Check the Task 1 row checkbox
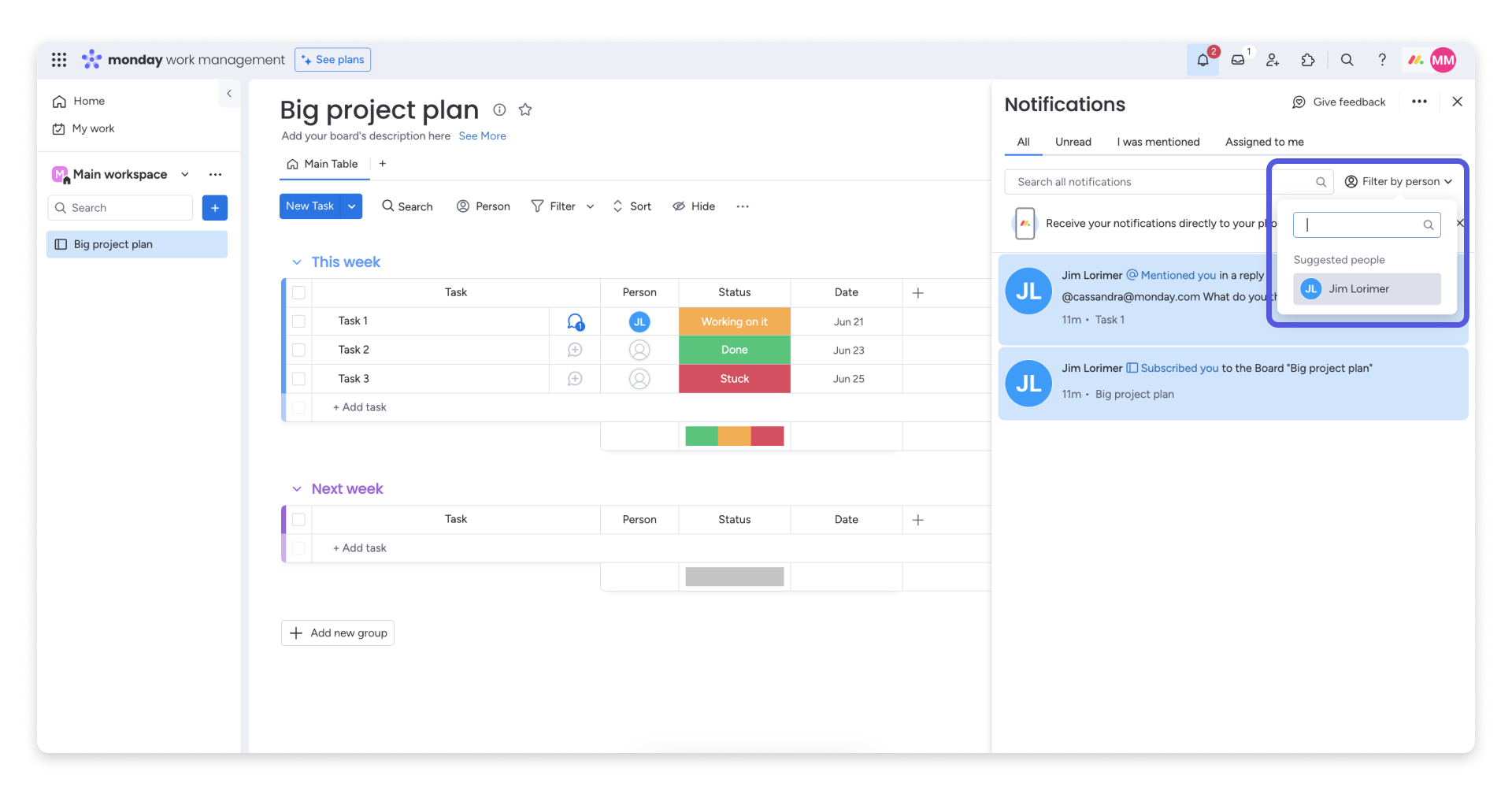The image size is (1512, 794). click(298, 321)
